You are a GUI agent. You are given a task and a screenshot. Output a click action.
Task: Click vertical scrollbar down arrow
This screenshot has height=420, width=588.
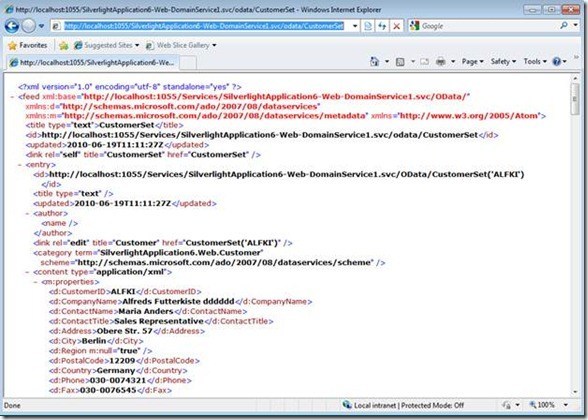point(575,392)
